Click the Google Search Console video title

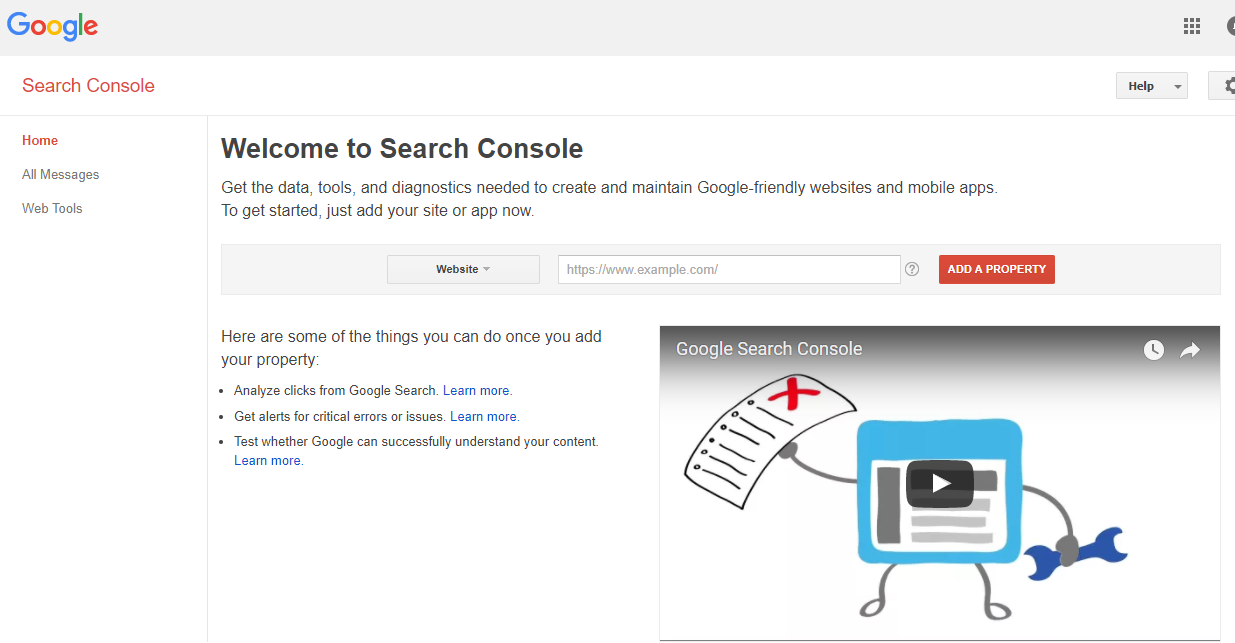pyautogui.click(x=769, y=349)
